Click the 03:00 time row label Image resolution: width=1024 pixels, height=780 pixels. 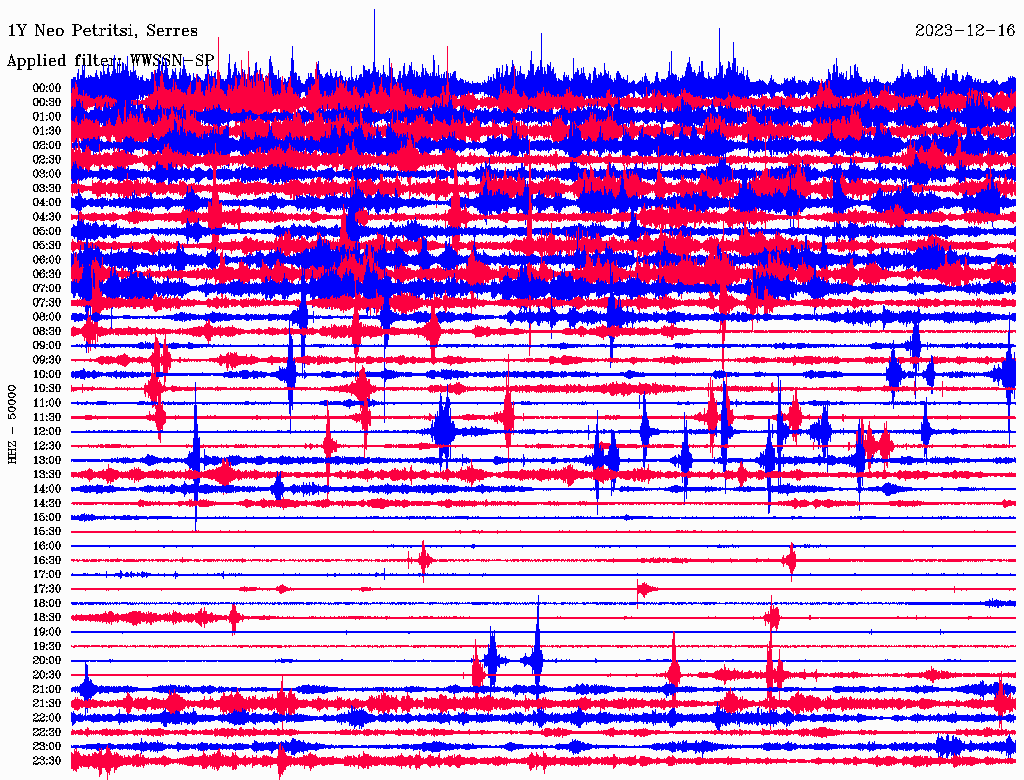(x=47, y=174)
